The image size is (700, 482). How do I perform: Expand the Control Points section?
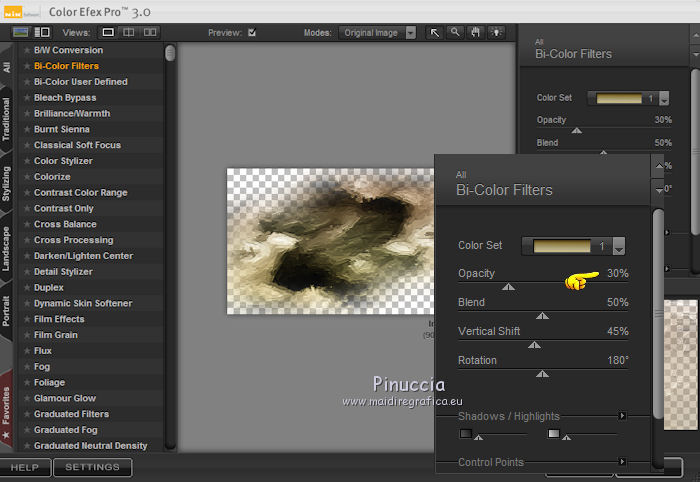point(621,462)
